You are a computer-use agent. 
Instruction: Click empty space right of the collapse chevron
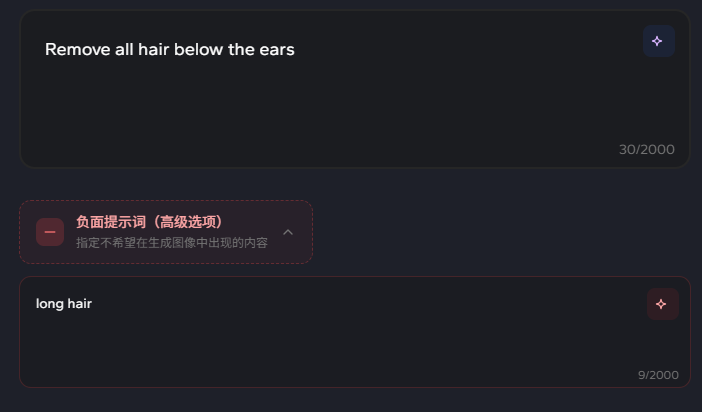(x=500, y=232)
